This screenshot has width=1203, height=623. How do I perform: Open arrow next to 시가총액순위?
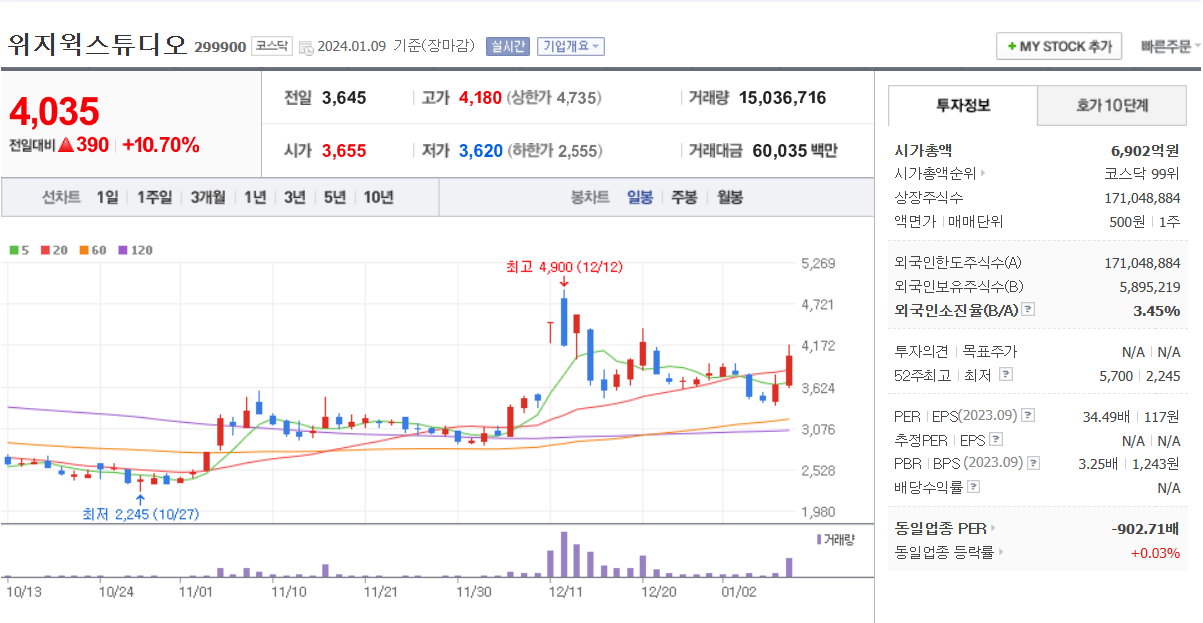(982, 173)
